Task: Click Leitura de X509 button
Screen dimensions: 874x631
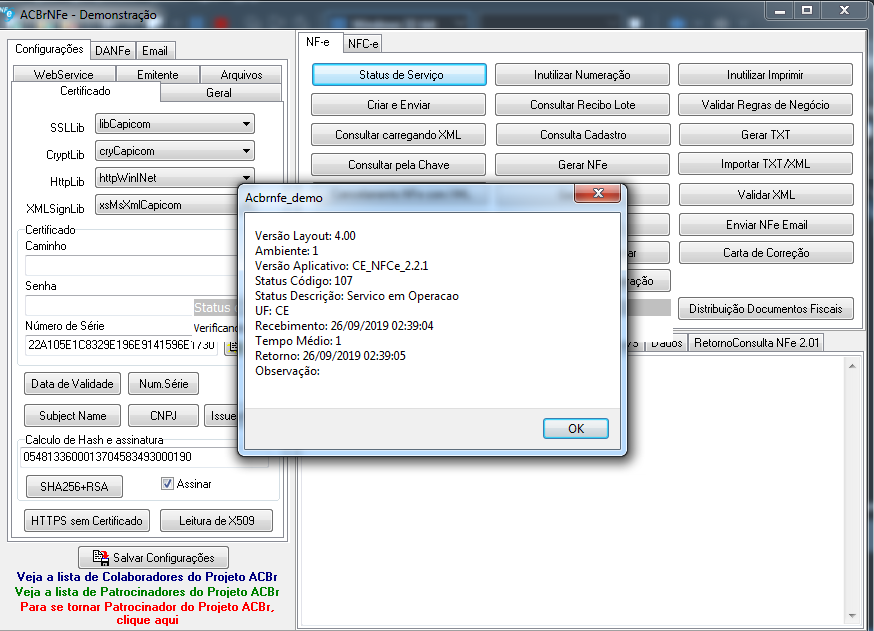Action: (x=217, y=521)
